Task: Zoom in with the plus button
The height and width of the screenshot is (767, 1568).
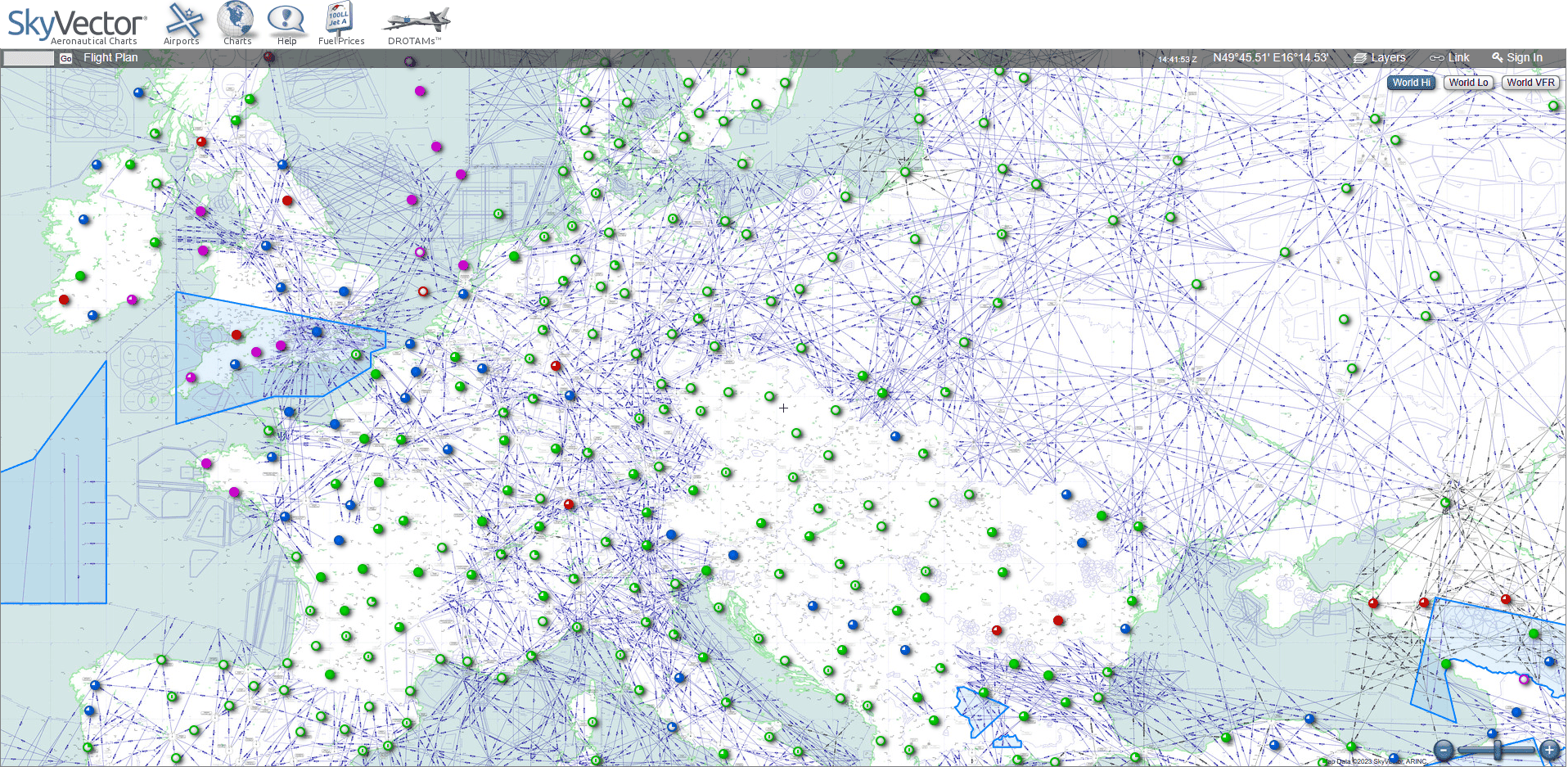Action: [x=1549, y=750]
